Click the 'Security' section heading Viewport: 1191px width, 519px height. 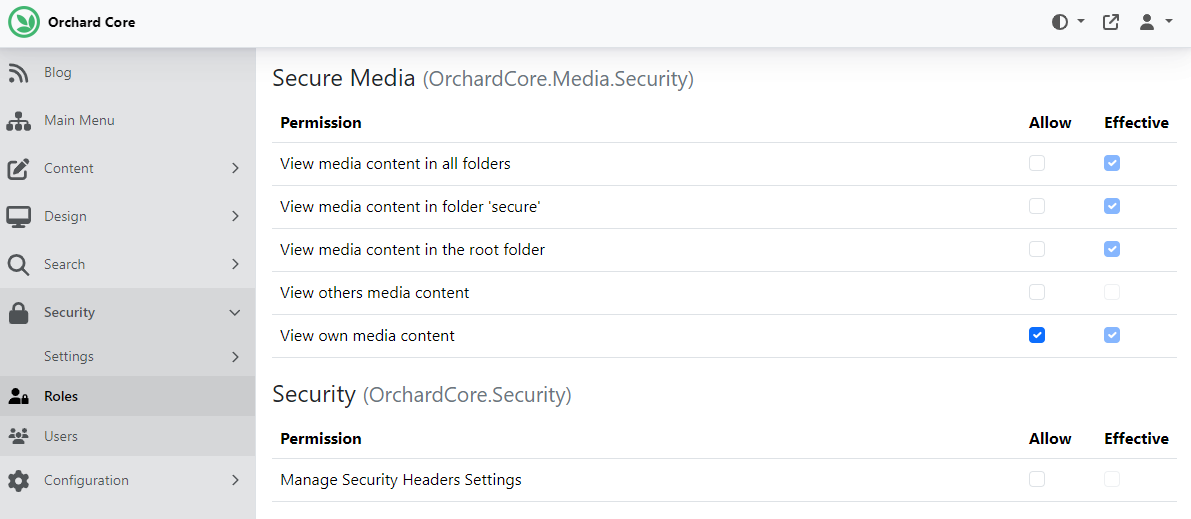pos(314,394)
